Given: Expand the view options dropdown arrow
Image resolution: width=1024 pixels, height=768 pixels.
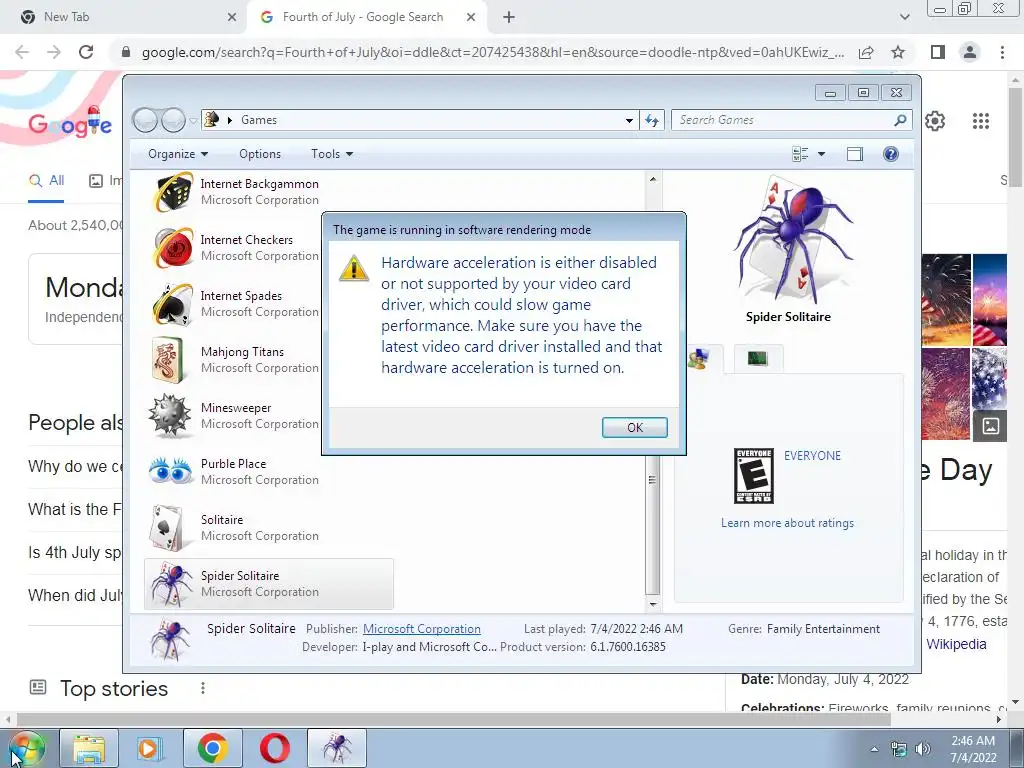Looking at the screenshot, I should [x=822, y=154].
